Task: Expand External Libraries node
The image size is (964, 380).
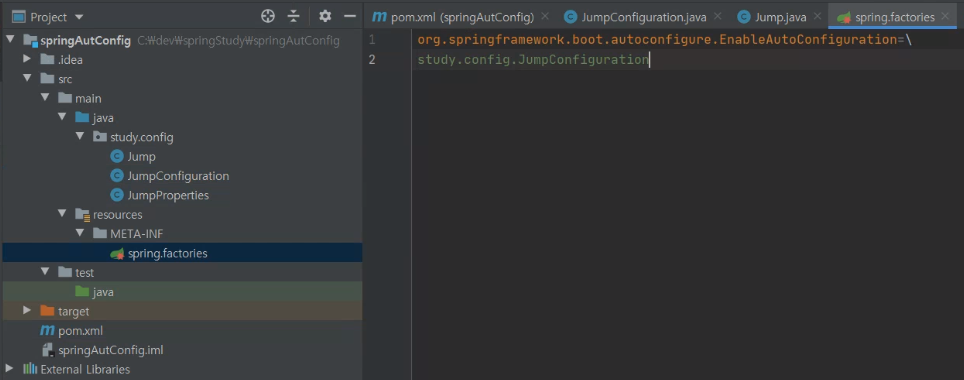Action: point(9,368)
